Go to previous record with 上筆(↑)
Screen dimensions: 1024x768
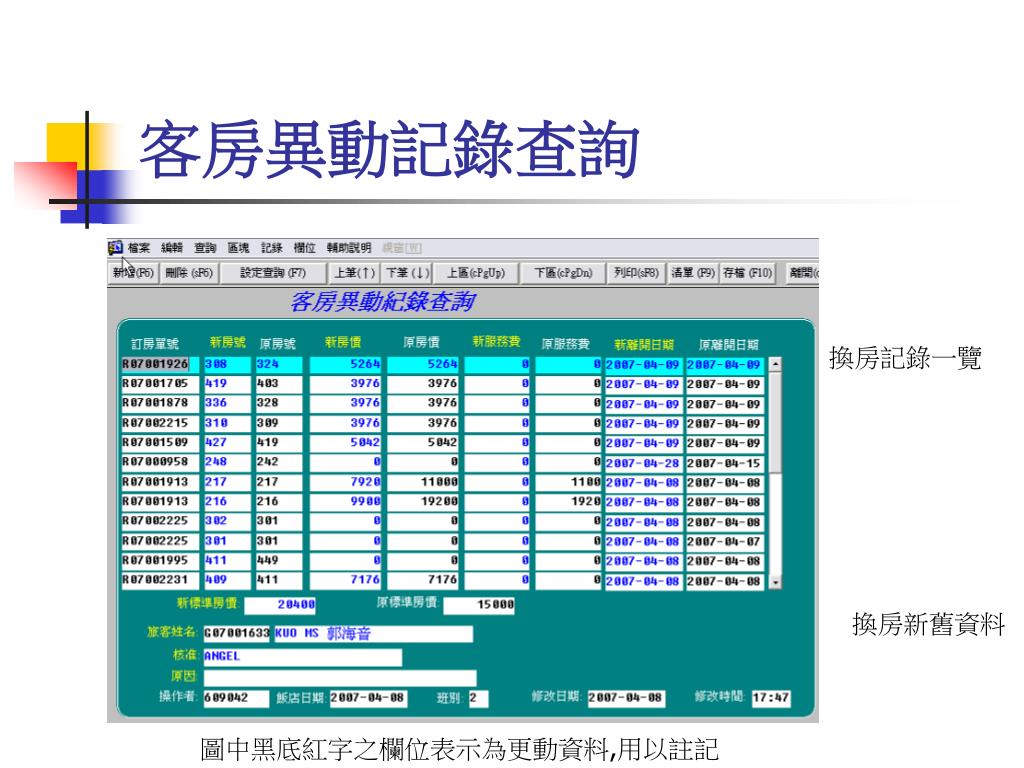pyautogui.click(x=354, y=273)
